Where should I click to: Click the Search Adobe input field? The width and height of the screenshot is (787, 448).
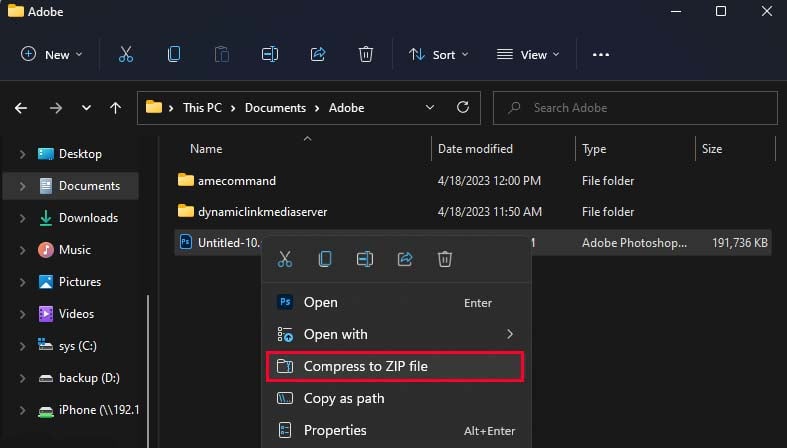pyautogui.click(x=640, y=107)
